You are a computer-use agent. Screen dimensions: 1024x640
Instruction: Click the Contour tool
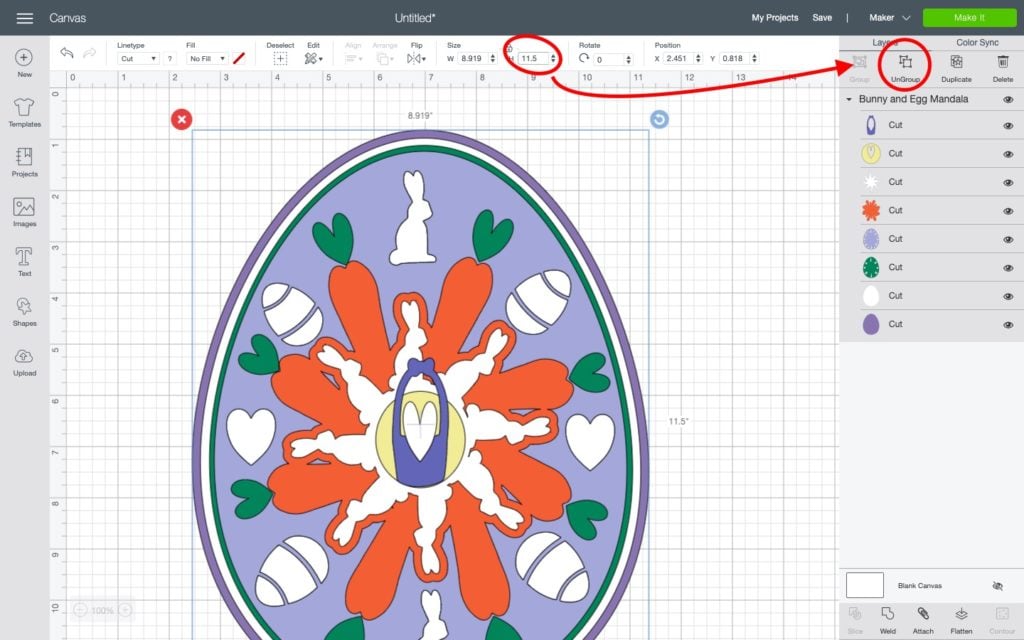(x=1002, y=620)
